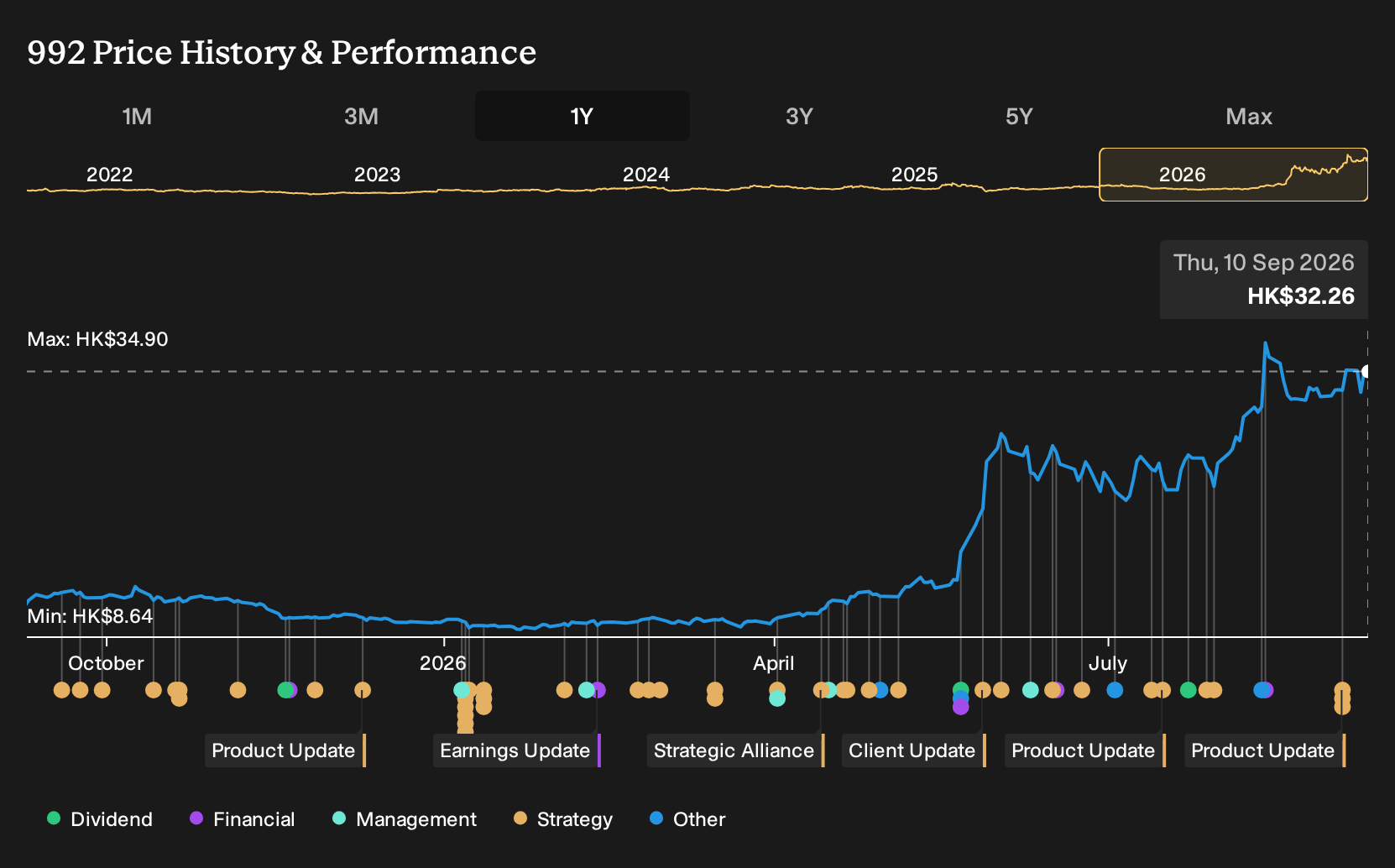This screenshot has width=1395, height=868.
Task: Click the April axis label
Action: pyautogui.click(x=773, y=663)
